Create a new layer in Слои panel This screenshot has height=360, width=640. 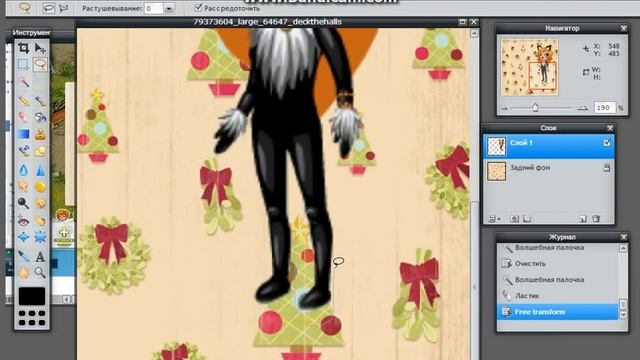[583, 219]
